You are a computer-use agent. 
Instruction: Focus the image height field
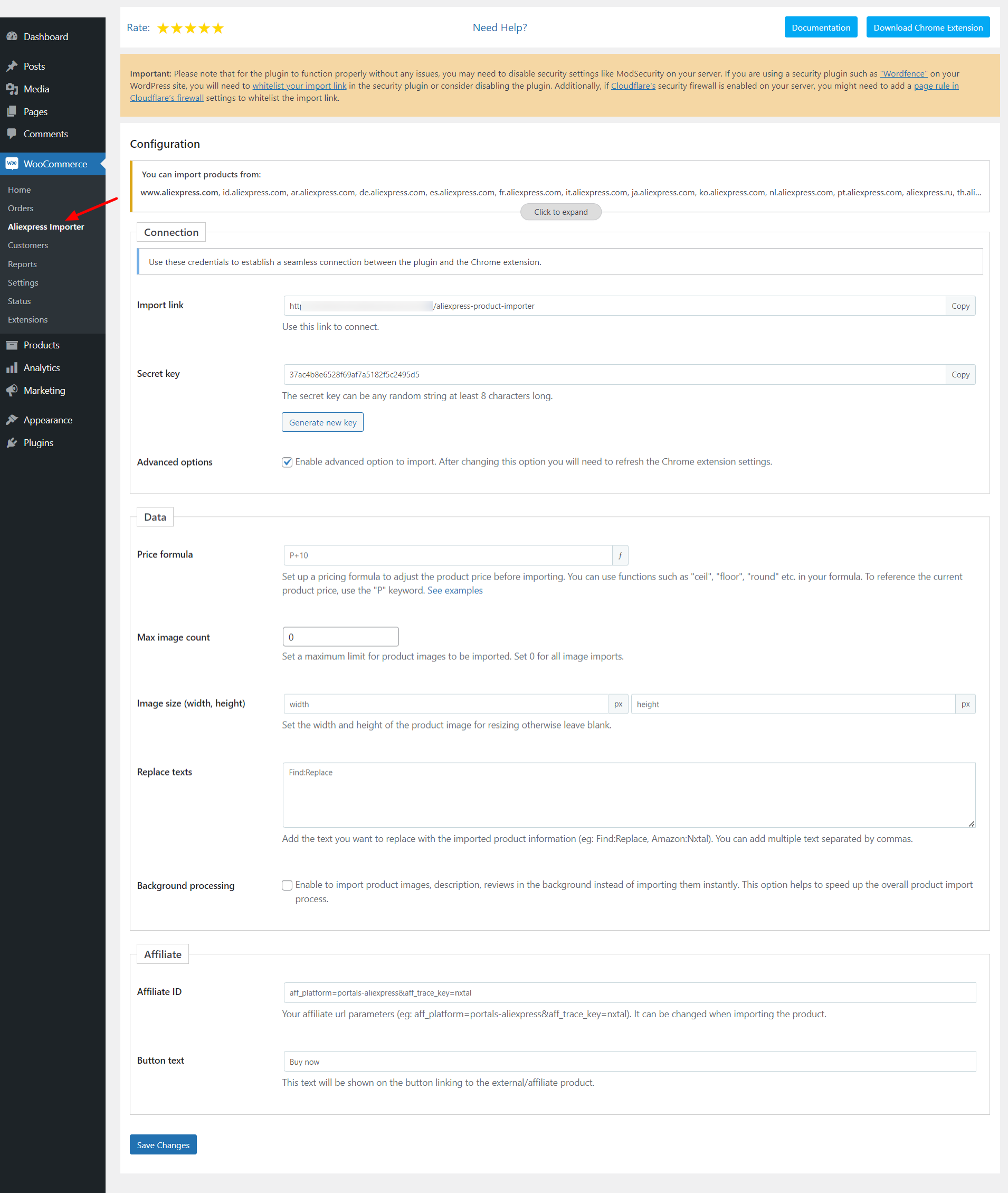pyautogui.click(x=793, y=704)
